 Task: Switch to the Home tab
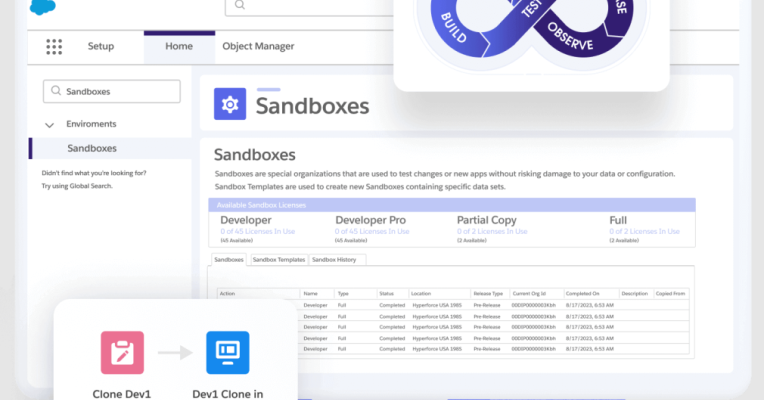tap(179, 46)
